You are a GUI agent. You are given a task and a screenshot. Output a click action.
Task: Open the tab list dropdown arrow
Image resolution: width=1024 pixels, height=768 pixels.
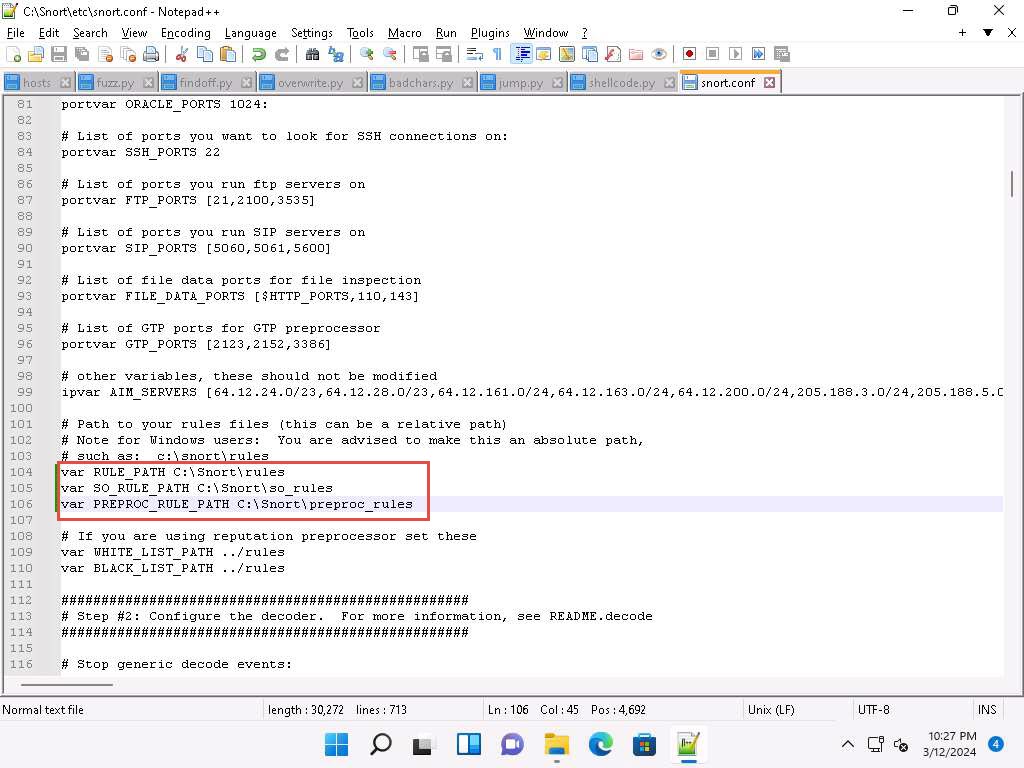coord(987,32)
